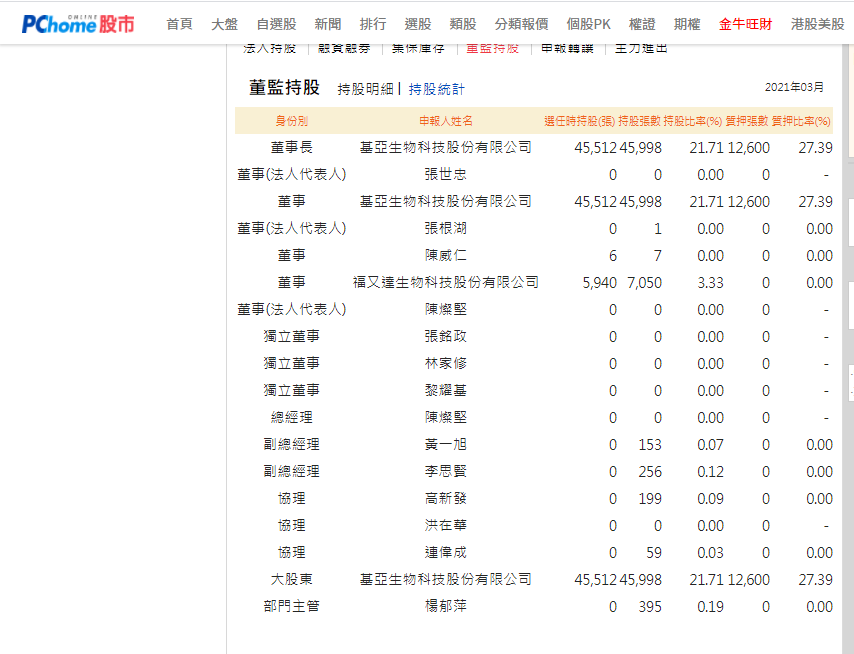This screenshot has width=854, height=654.
Task: Click 選股 in the top menu
Action: coord(418,24)
